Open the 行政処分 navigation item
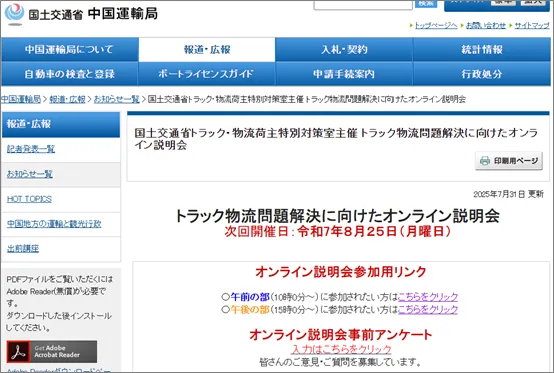 click(x=482, y=74)
